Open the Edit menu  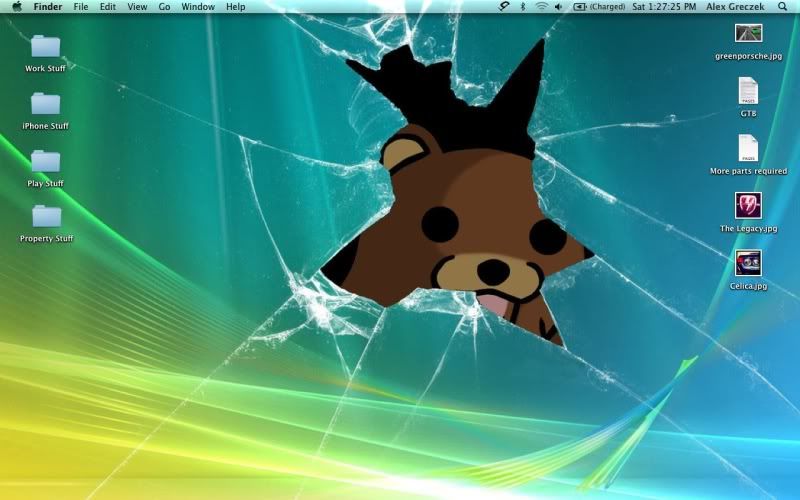coord(108,7)
